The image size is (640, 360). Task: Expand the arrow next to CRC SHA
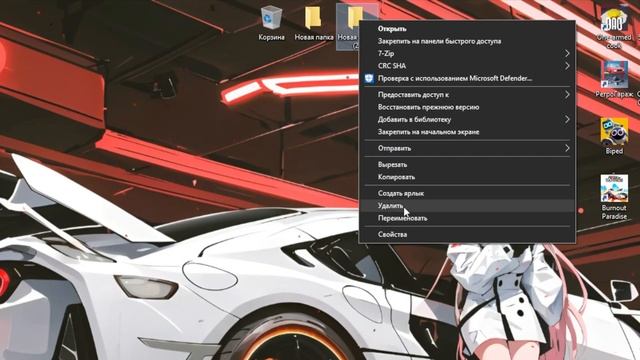coord(567,66)
